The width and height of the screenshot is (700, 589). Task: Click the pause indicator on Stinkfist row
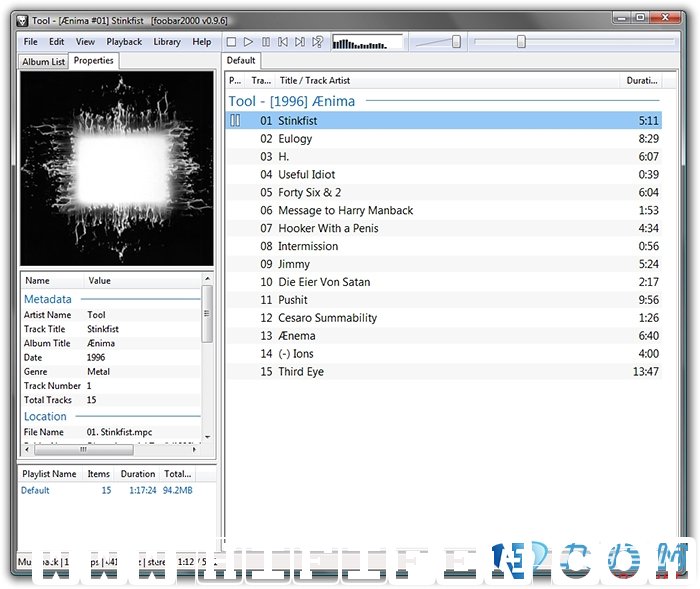tap(235, 120)
